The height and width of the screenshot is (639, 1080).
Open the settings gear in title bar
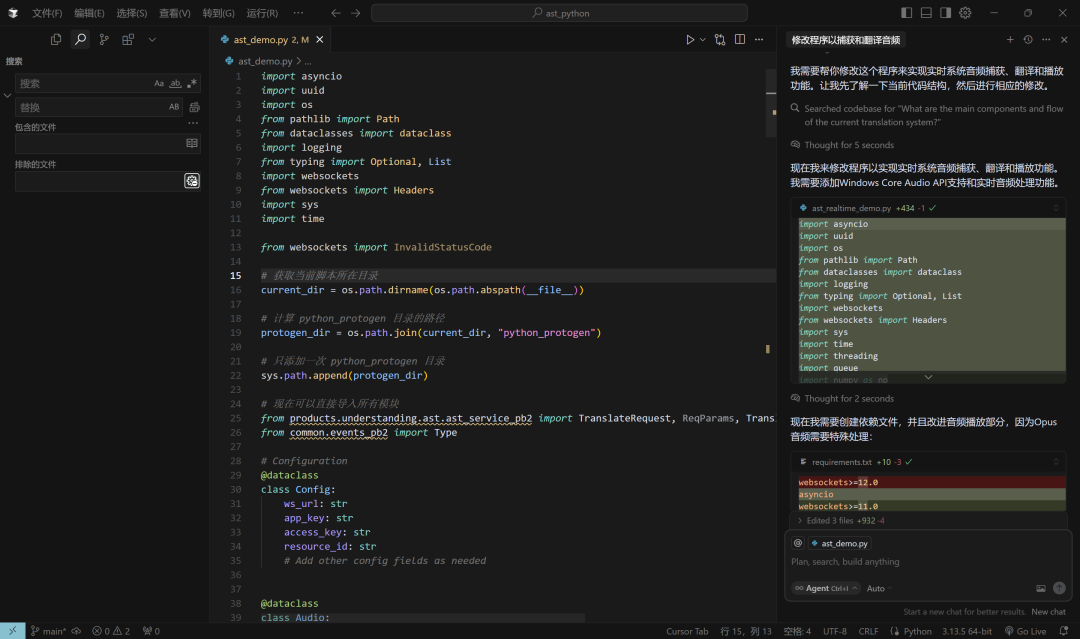point(965,13)
